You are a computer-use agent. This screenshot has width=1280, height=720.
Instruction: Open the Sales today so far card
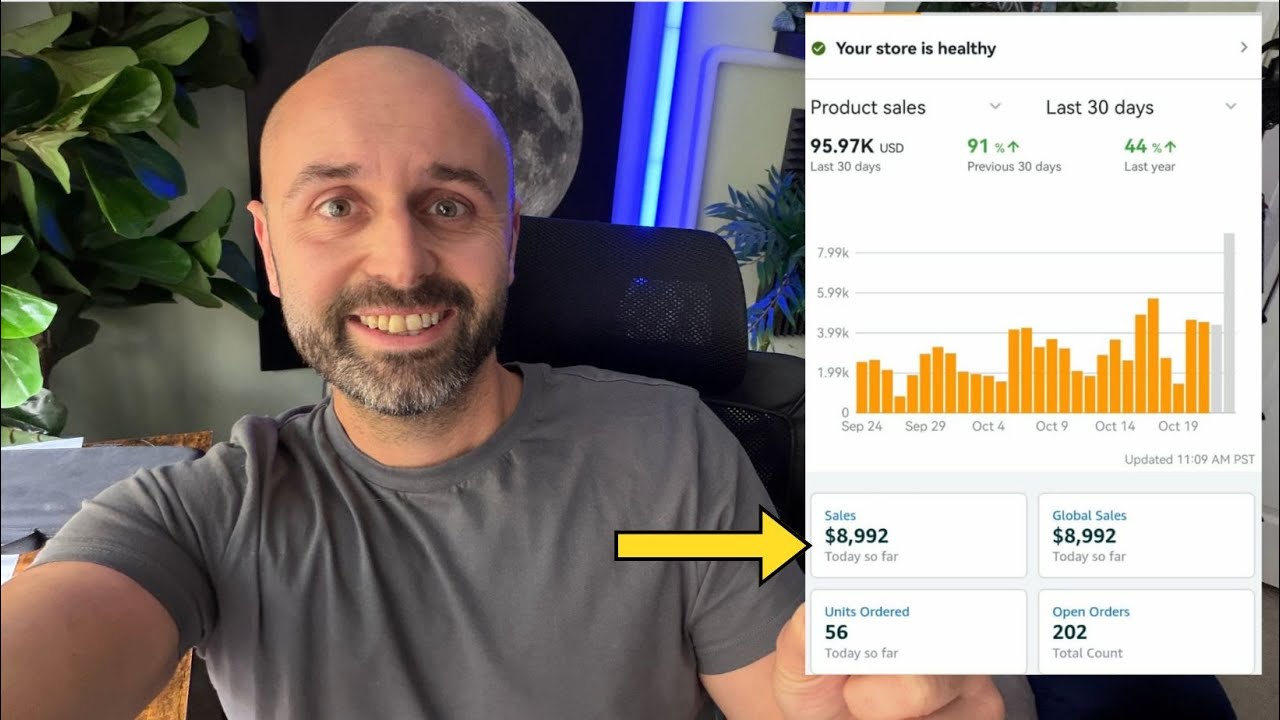[918, 535]
